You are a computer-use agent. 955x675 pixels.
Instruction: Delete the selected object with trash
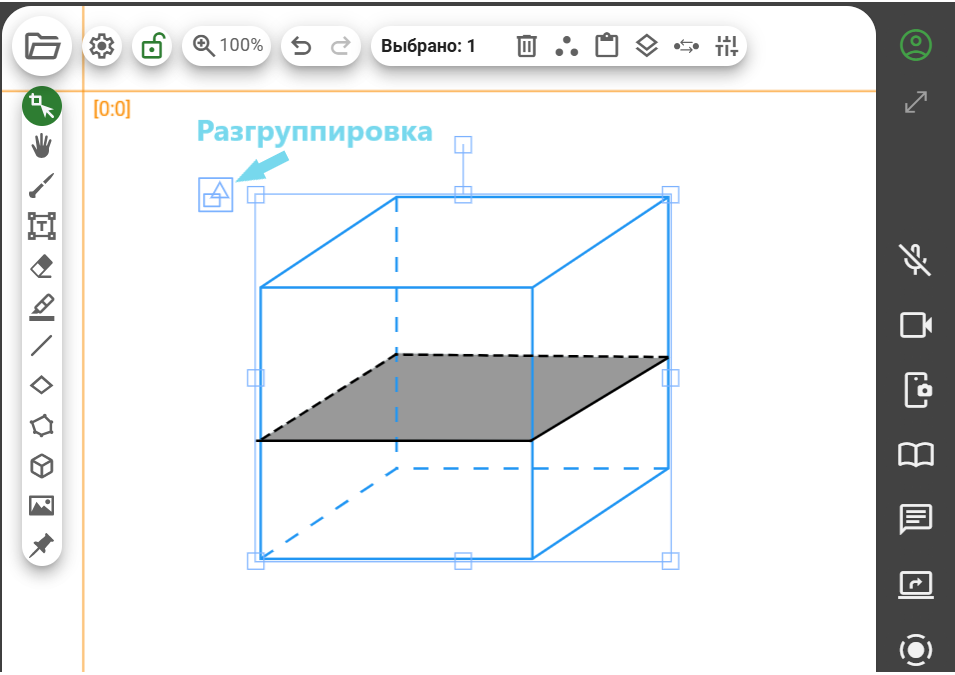coord(527,46)
